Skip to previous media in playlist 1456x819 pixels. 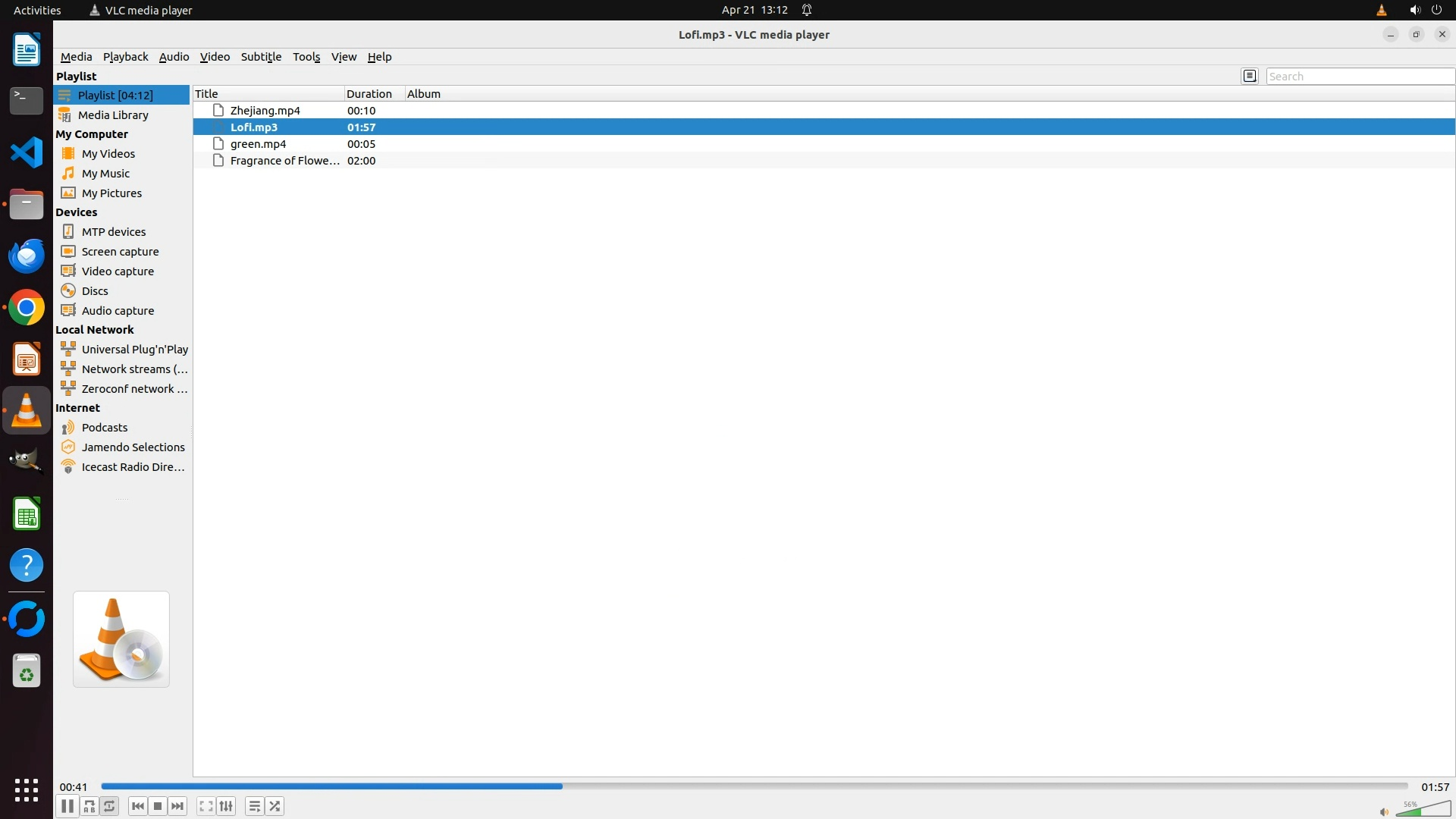click(137, 806)
